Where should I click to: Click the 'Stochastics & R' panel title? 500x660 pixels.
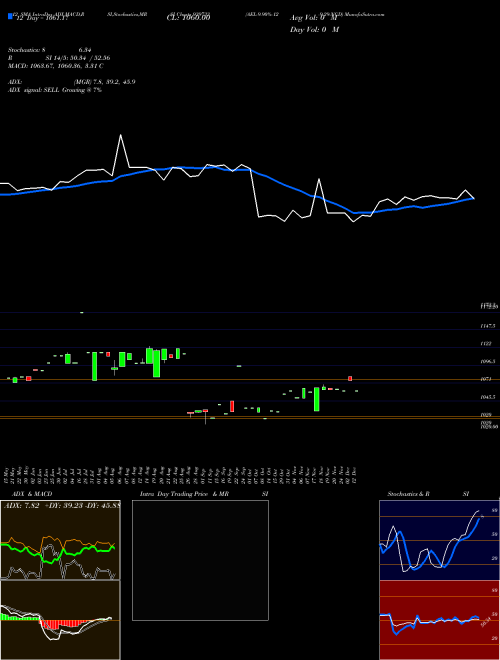(409, 494)
